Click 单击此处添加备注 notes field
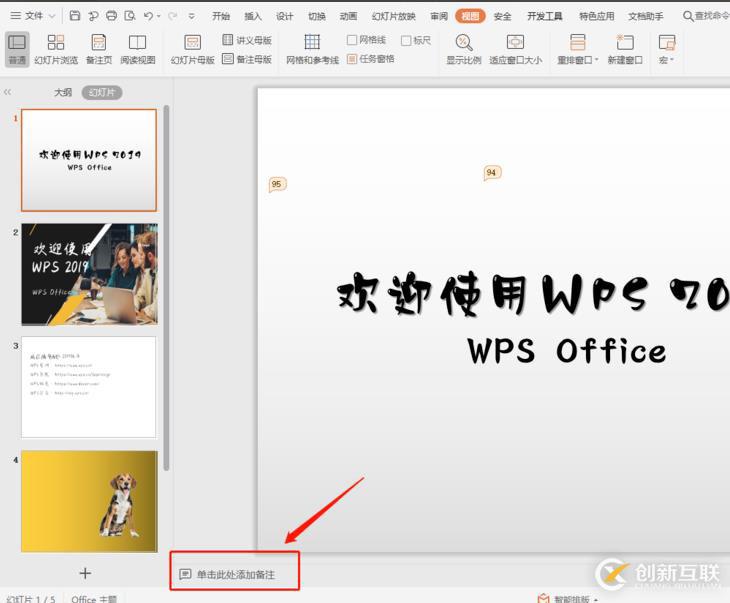Viewport: 730px width, 603px height. (x=235, y=575)
